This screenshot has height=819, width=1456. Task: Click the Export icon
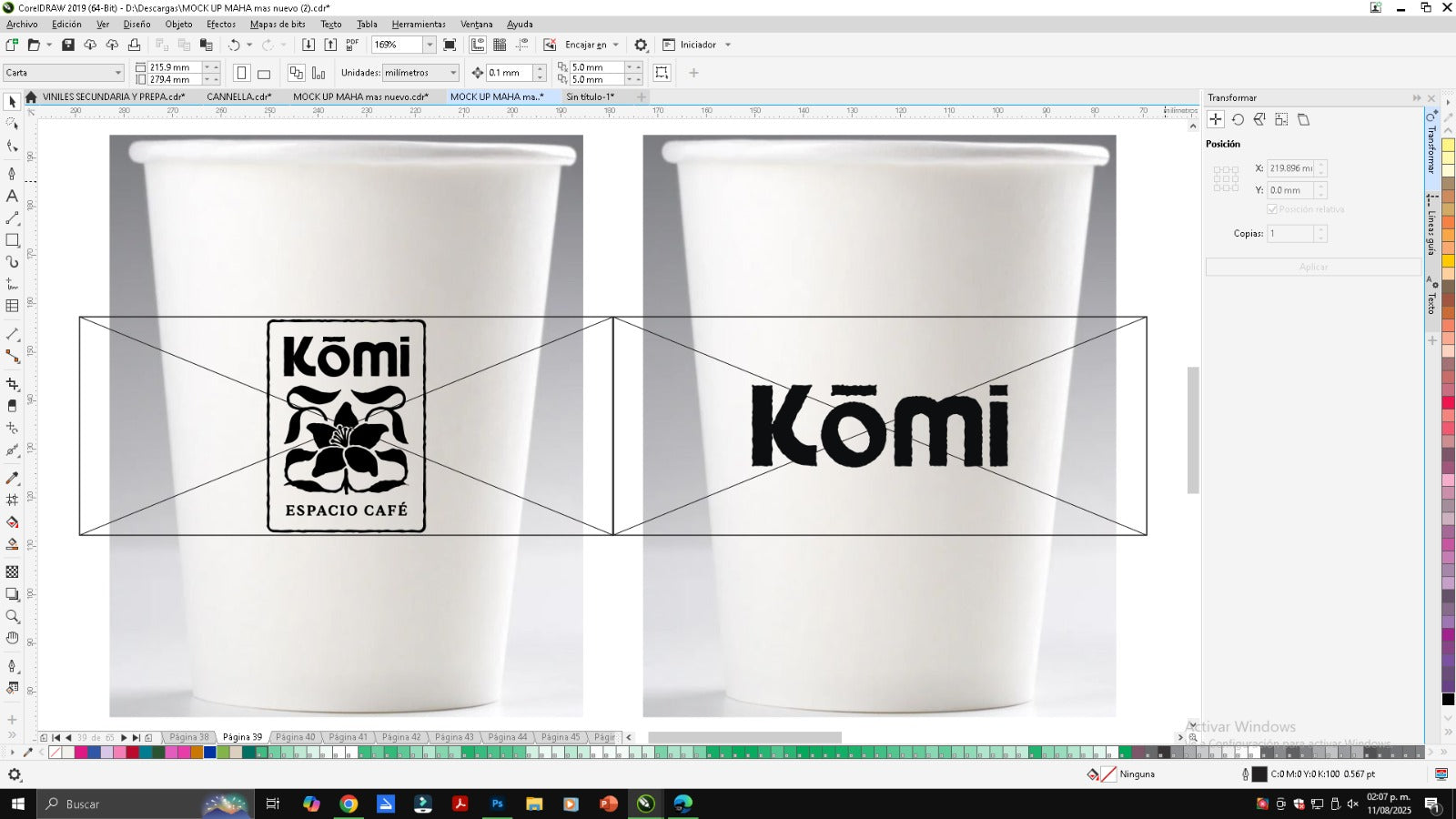330,45
